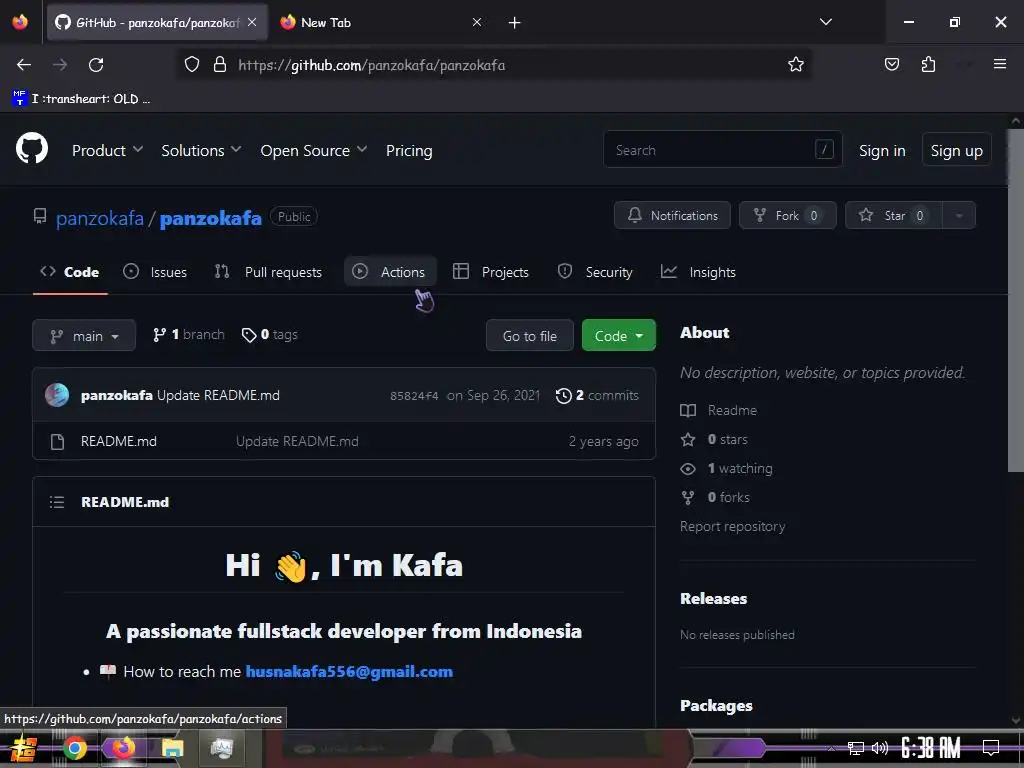Screen dimensions: 1024x768
Task: Open the bold panzokafa repository link
Action: (x=210, y=218)
